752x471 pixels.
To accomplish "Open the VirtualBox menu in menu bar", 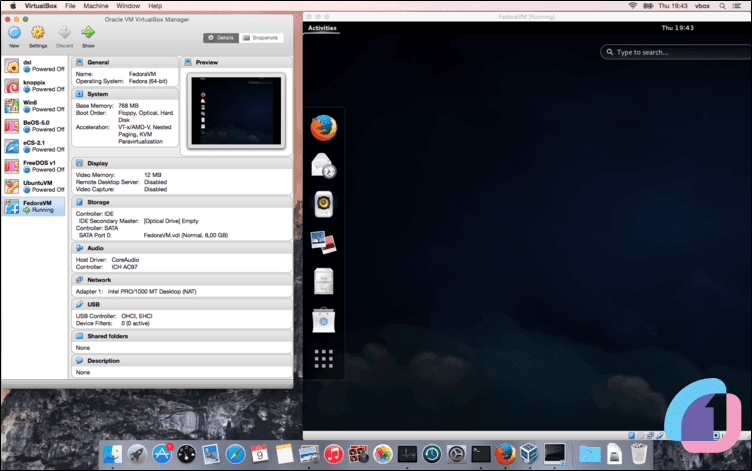I will [41, 6].
